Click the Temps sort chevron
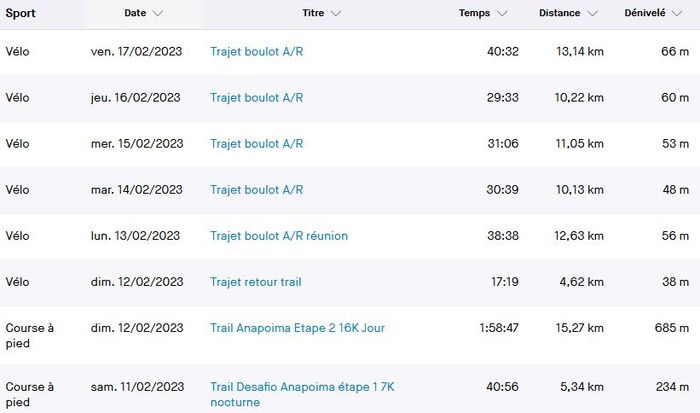Screen dimensions: 700x413 (502, 14)
